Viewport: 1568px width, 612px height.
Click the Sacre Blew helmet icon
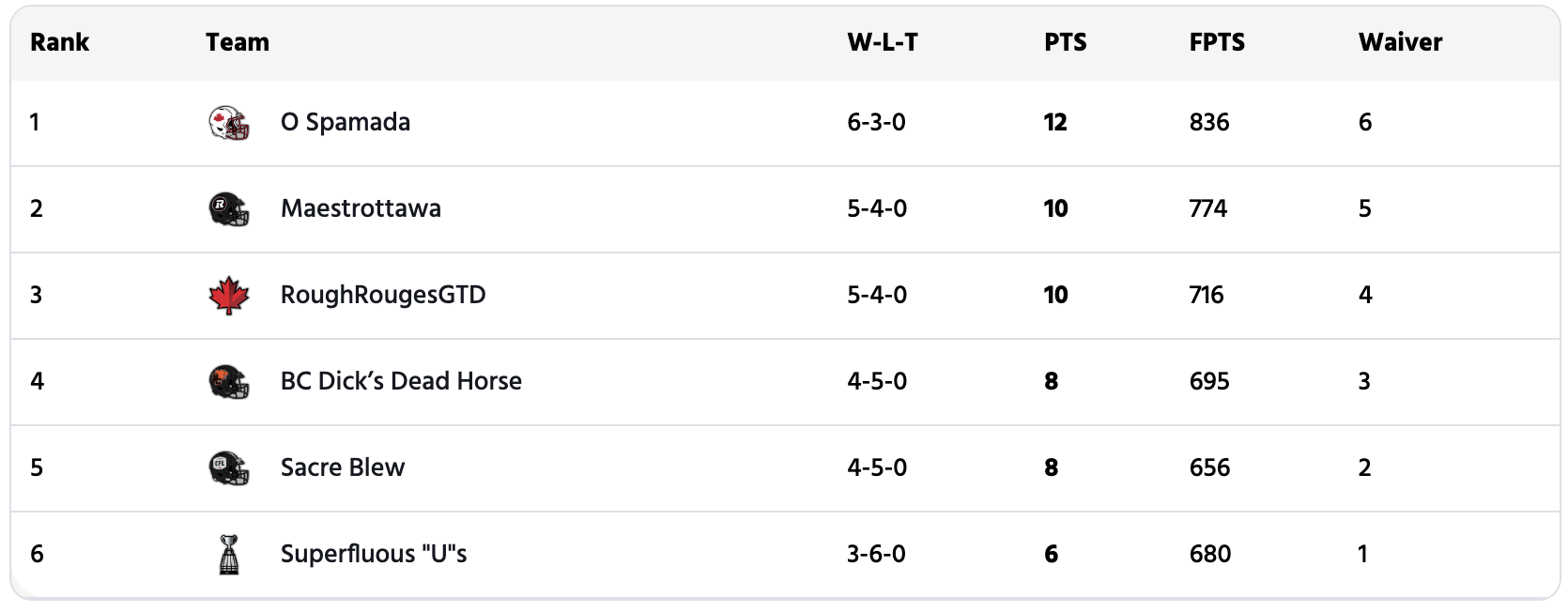click(228, 467)
